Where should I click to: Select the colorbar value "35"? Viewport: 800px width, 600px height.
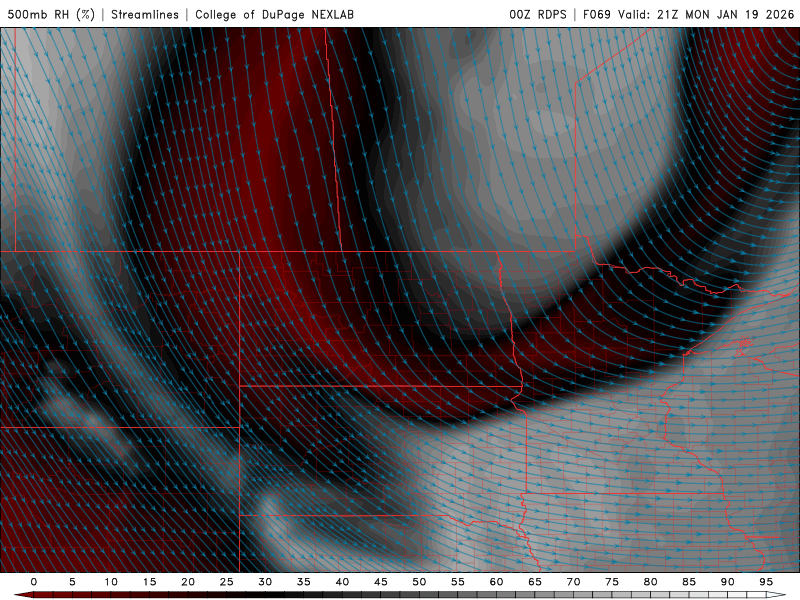click(304, 582)
